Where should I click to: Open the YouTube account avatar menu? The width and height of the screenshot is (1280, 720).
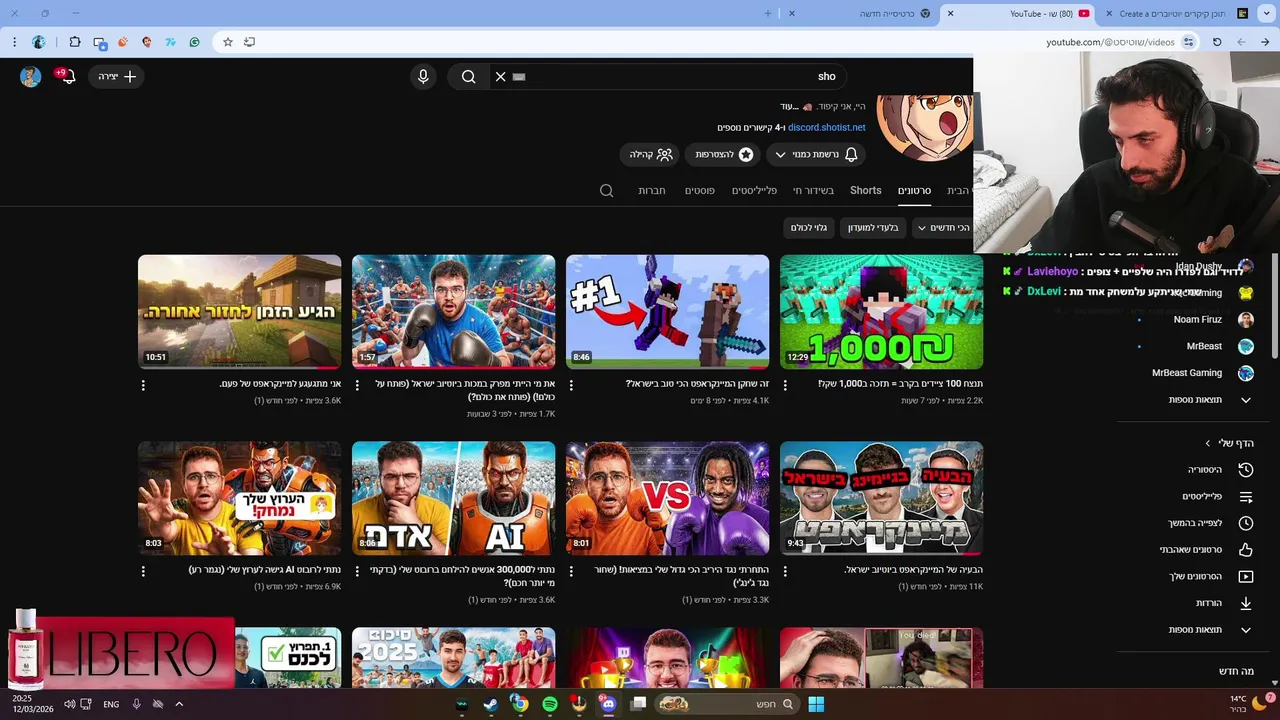(x=31, y=77)
